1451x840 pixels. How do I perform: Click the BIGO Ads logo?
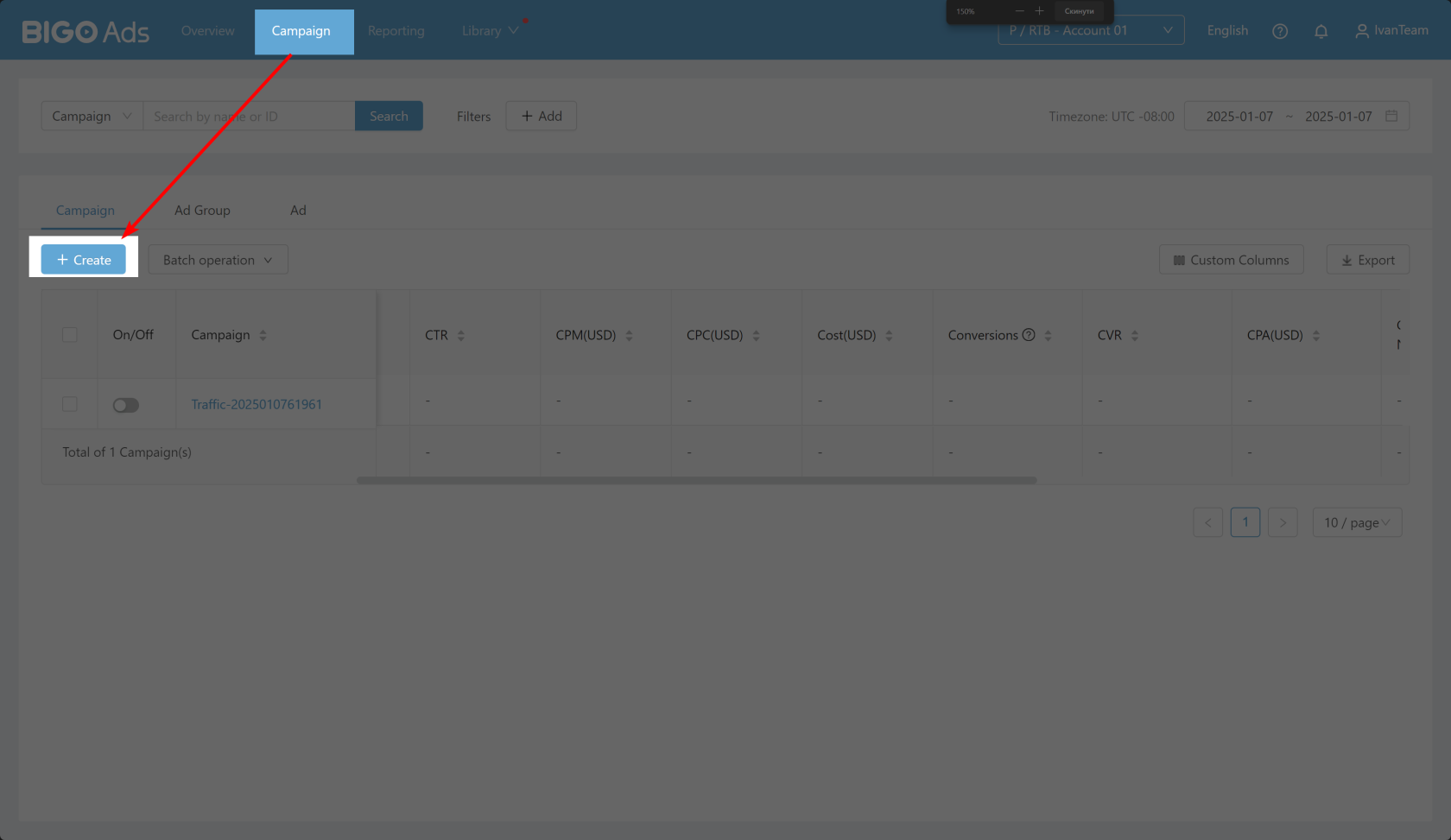tap(86, 32)
